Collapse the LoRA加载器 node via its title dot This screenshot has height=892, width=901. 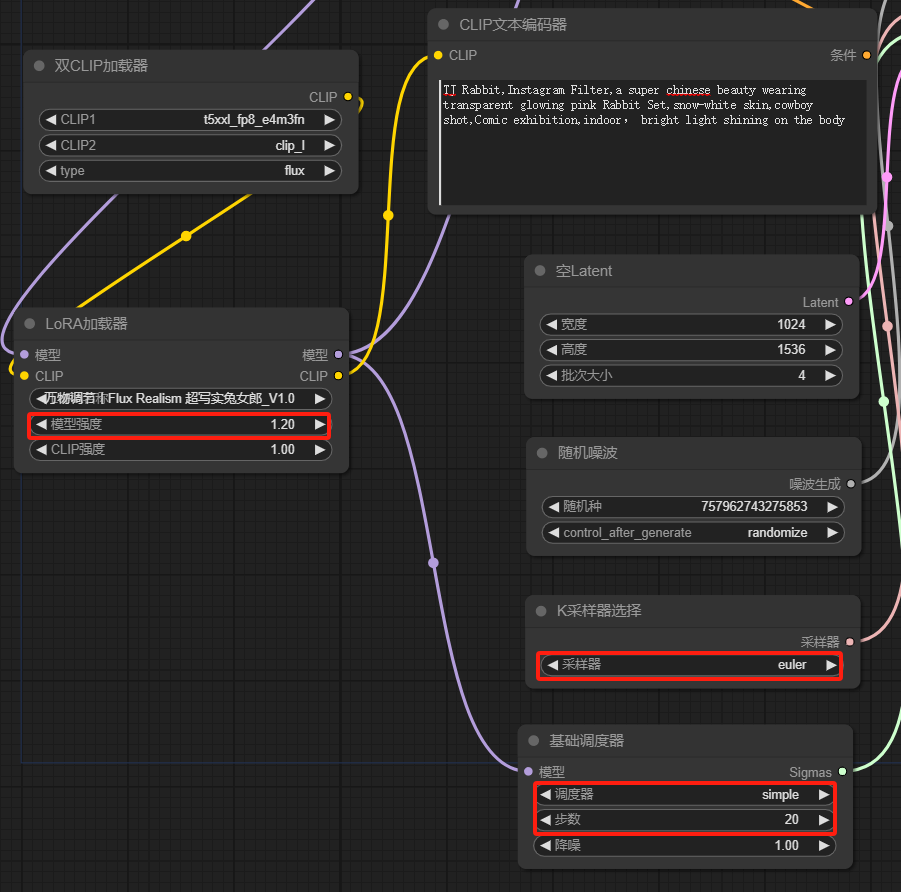[30, 324]
